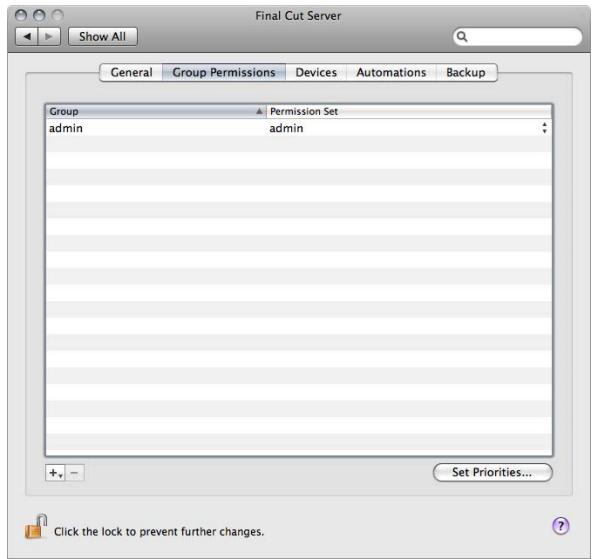The image size is (593, 559).
Task: Click the window close button
Action: coord(21,16)
